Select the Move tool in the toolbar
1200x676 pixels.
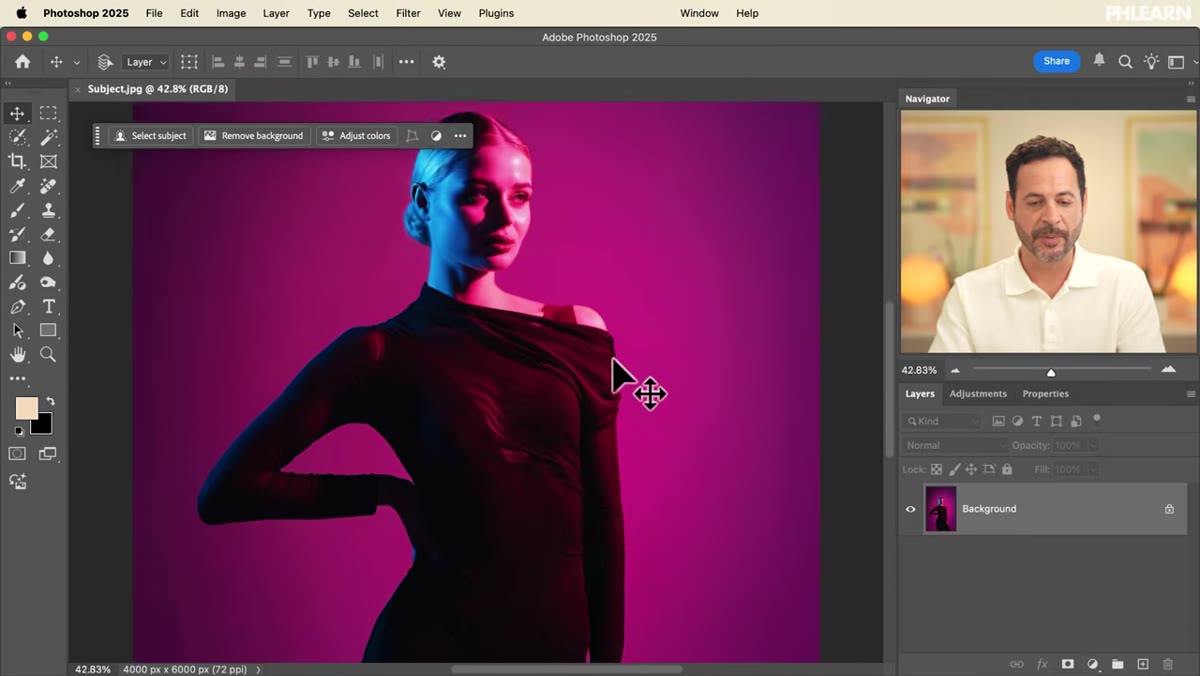(x=17, y=113)
